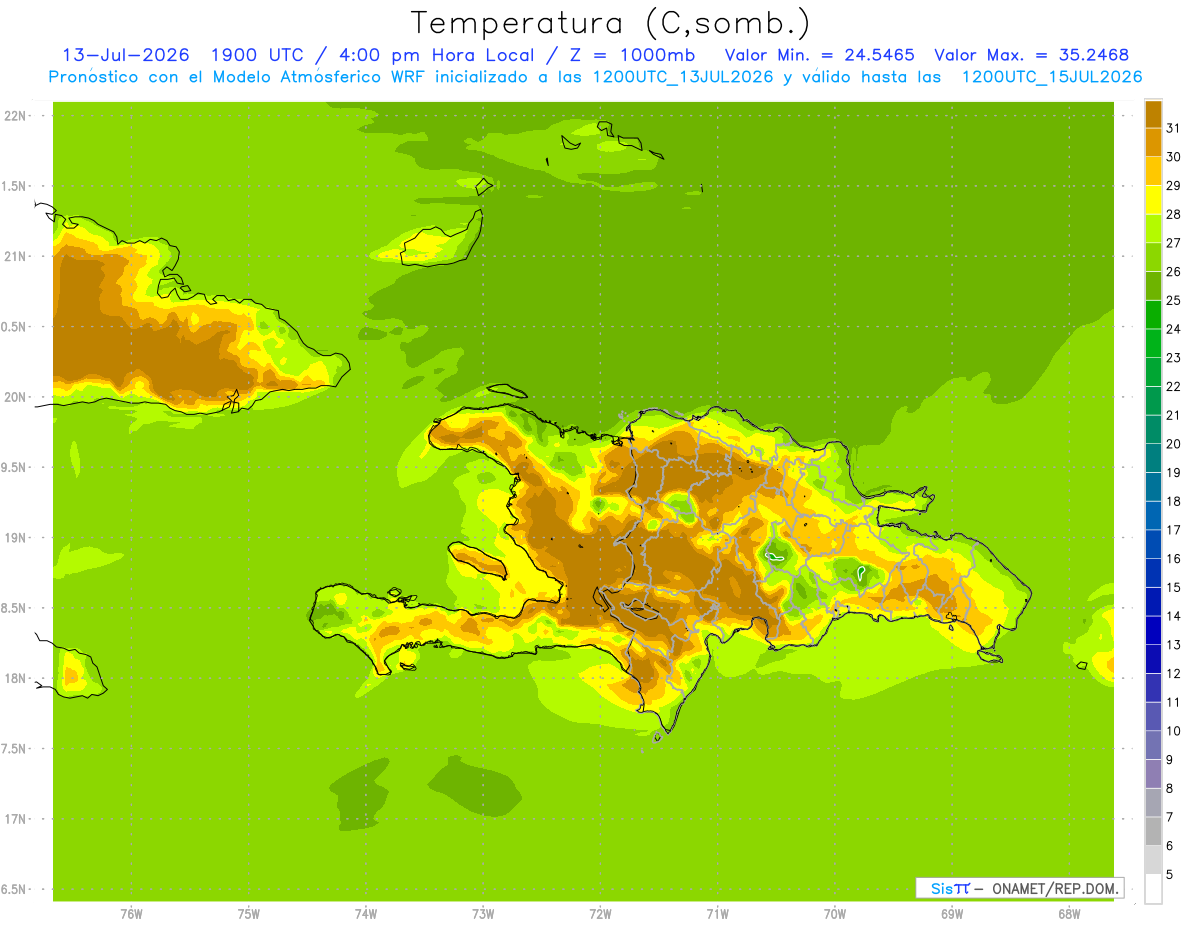Click the "75W" longitude axis label
The width and height of the screenshot is (1200, 927).
coord(249,914)
